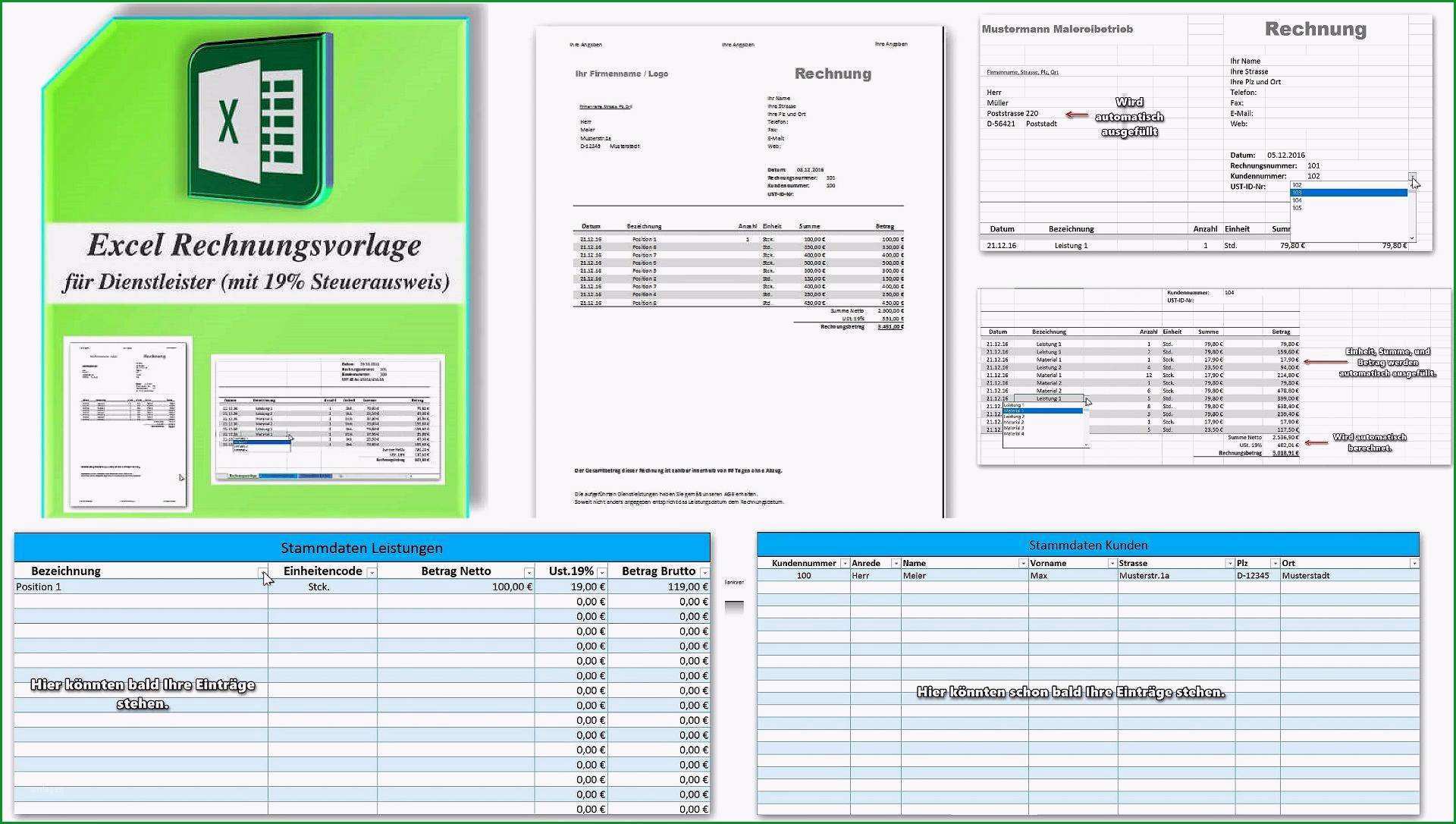Choose 104 in the Kundennummer dropdown list
This screenshot has height=824, width=1456.
coord(1348,200)
